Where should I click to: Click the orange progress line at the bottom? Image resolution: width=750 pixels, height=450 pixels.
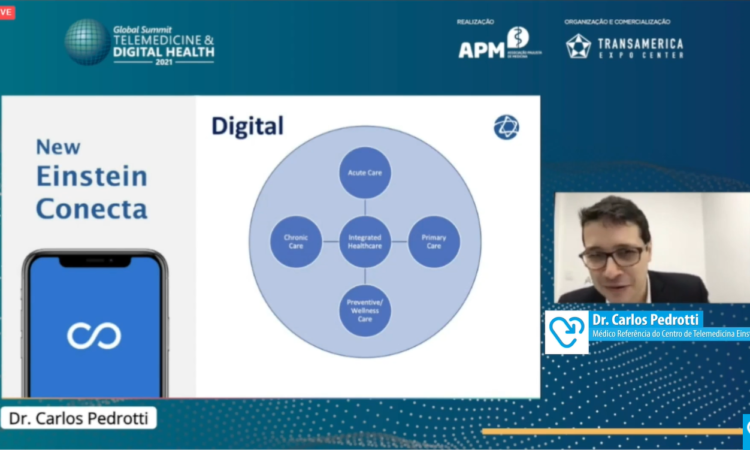coord(610,431)
